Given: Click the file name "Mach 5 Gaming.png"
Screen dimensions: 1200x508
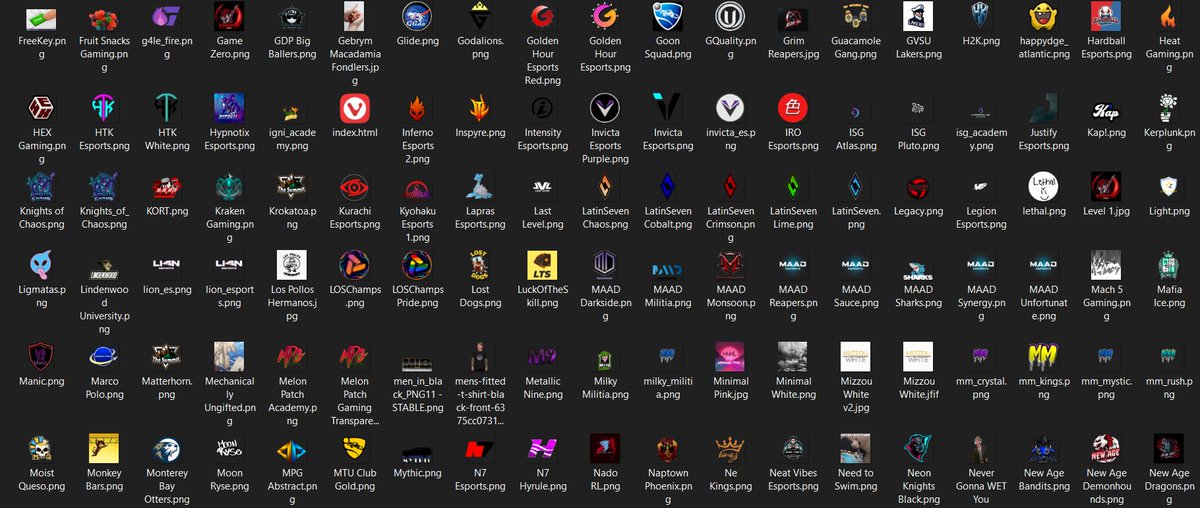Looking at the screenshot, I should coord(1105,296).
